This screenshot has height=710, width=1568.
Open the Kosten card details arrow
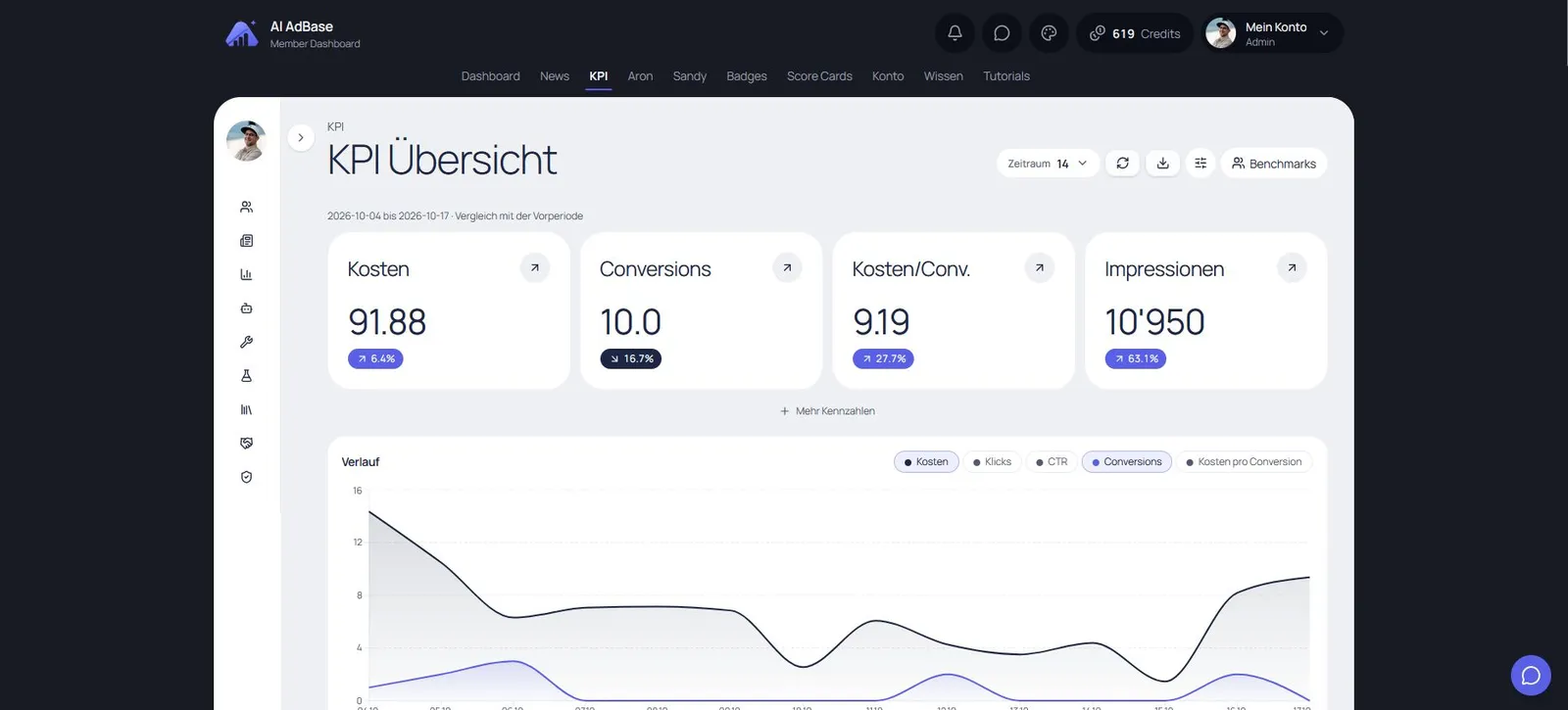pos(535,267)
